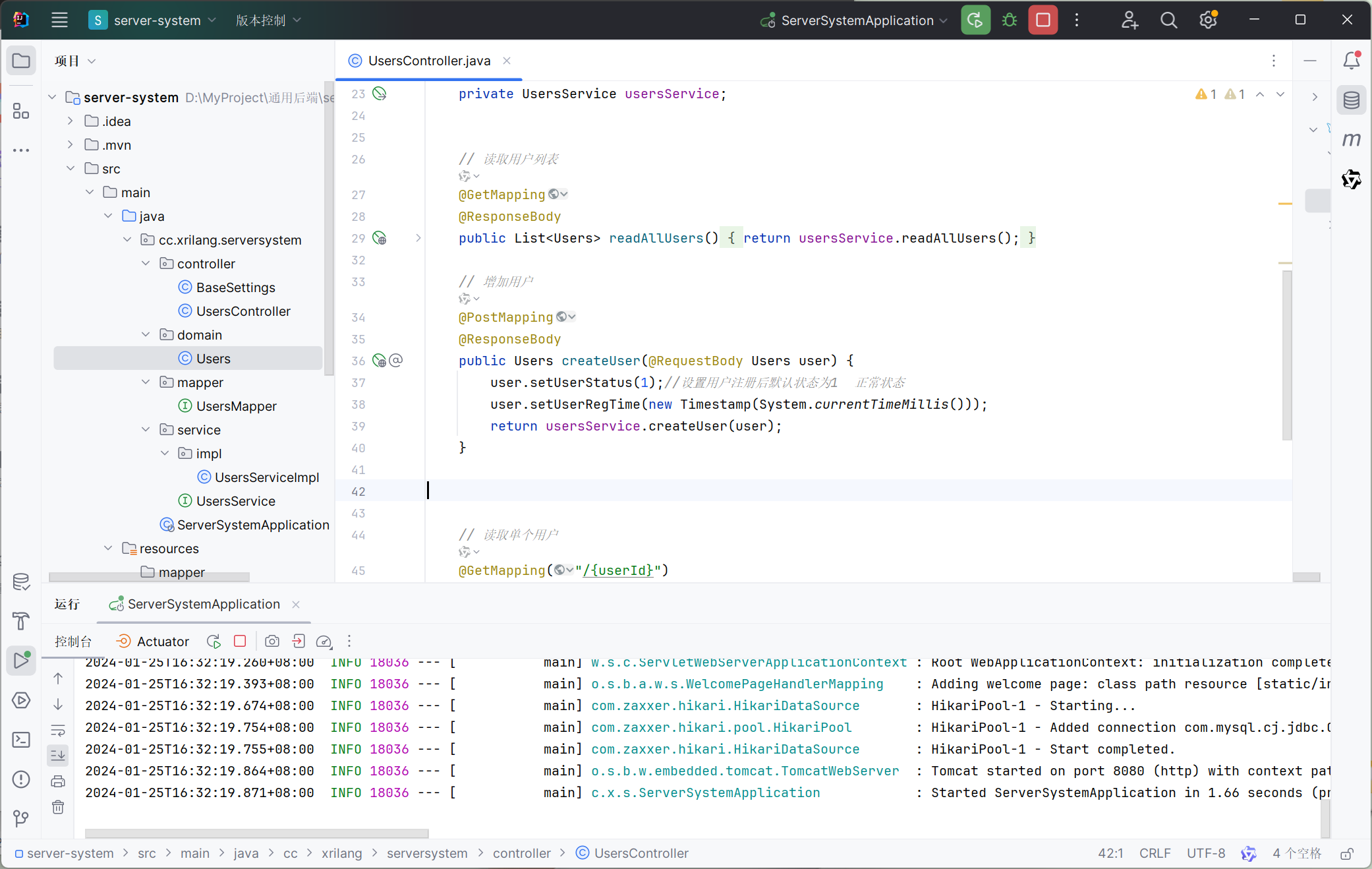This screenshot has width=1372, height=869.
Task: Open ServerSystemApplication run configuration dropdown
Action: pyautogui.click(x=854, y=20)
